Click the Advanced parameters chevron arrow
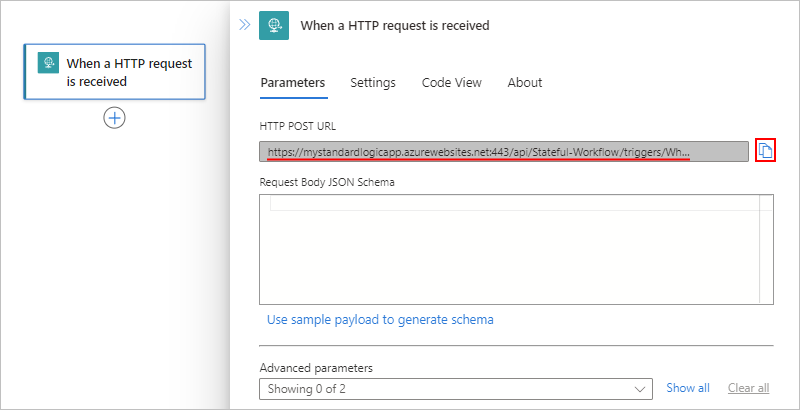 point(641,388)
